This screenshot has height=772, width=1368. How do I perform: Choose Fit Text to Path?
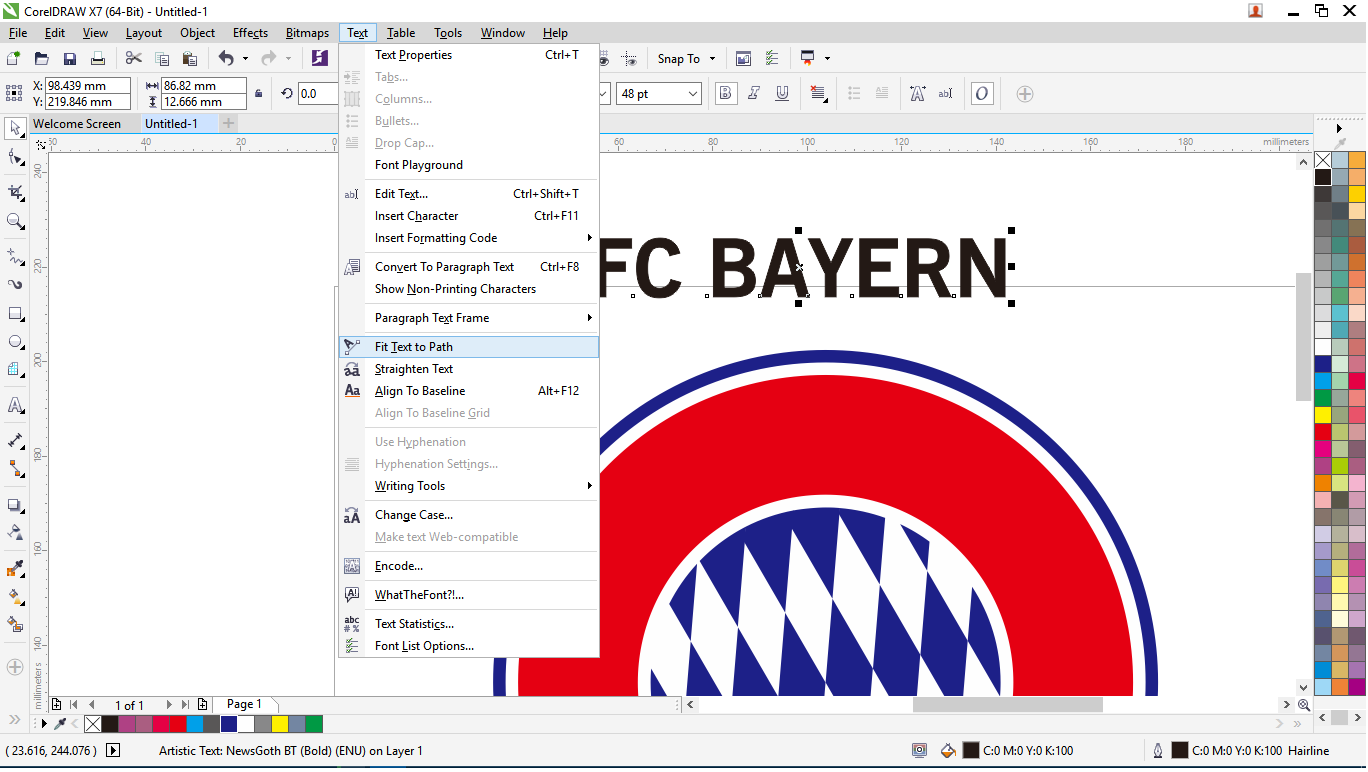[x=414, y=347]
